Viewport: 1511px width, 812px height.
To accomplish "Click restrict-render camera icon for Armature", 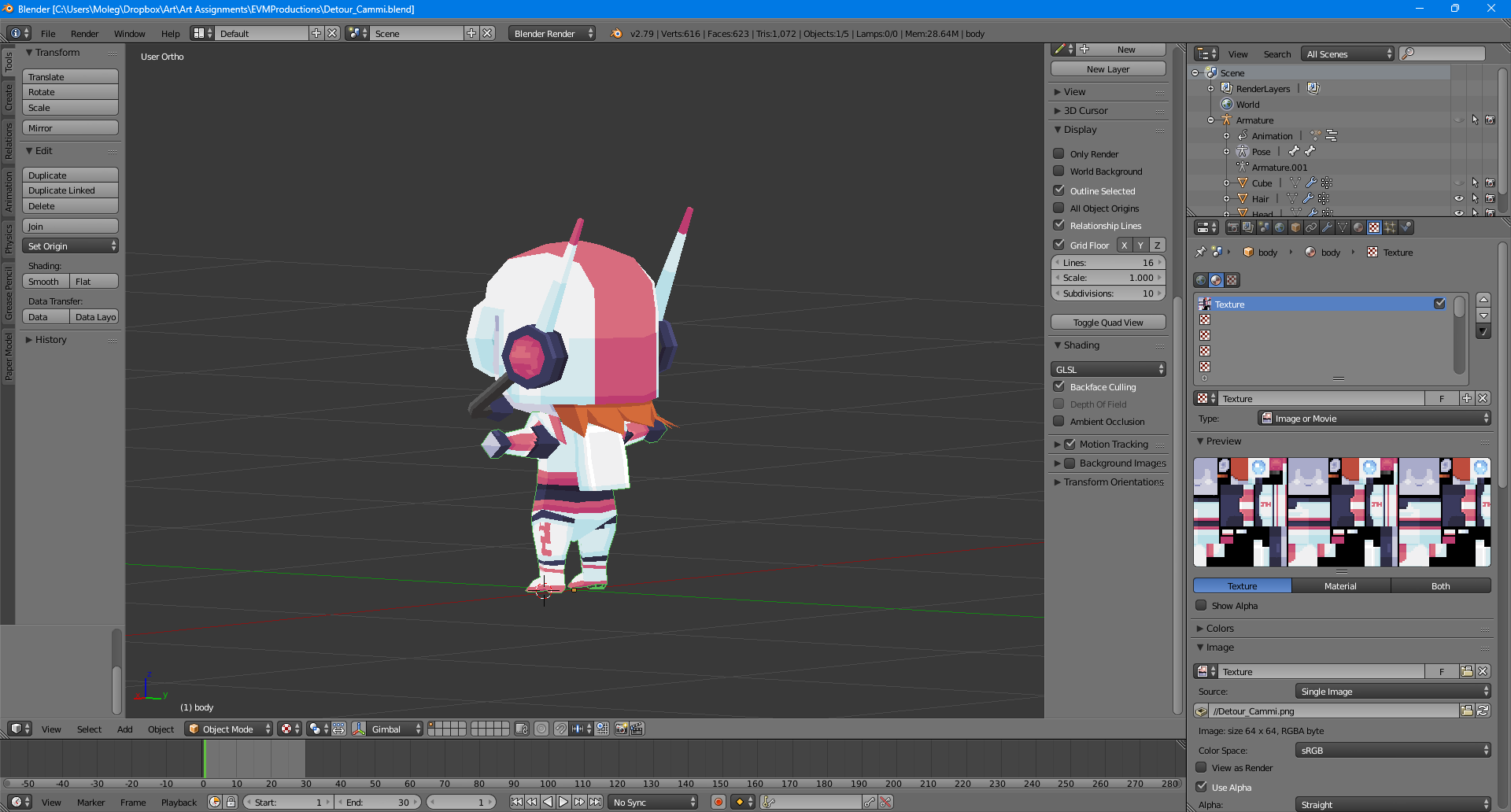I will [x=1490, y=120].
